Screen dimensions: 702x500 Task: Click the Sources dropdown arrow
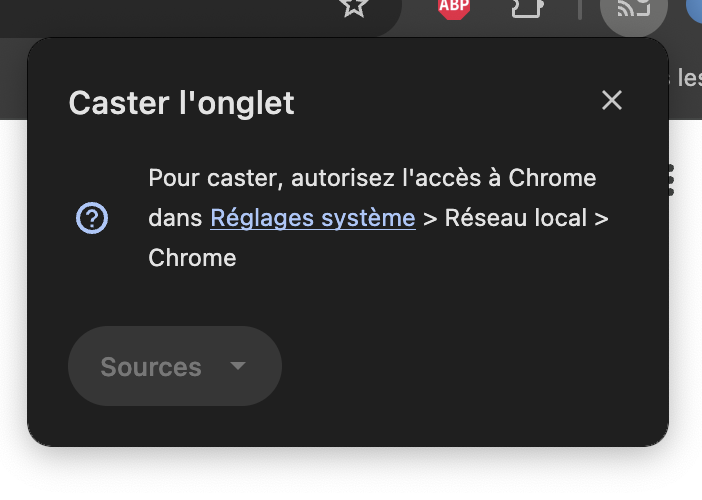pyautogui.click(x=238, y=366)
